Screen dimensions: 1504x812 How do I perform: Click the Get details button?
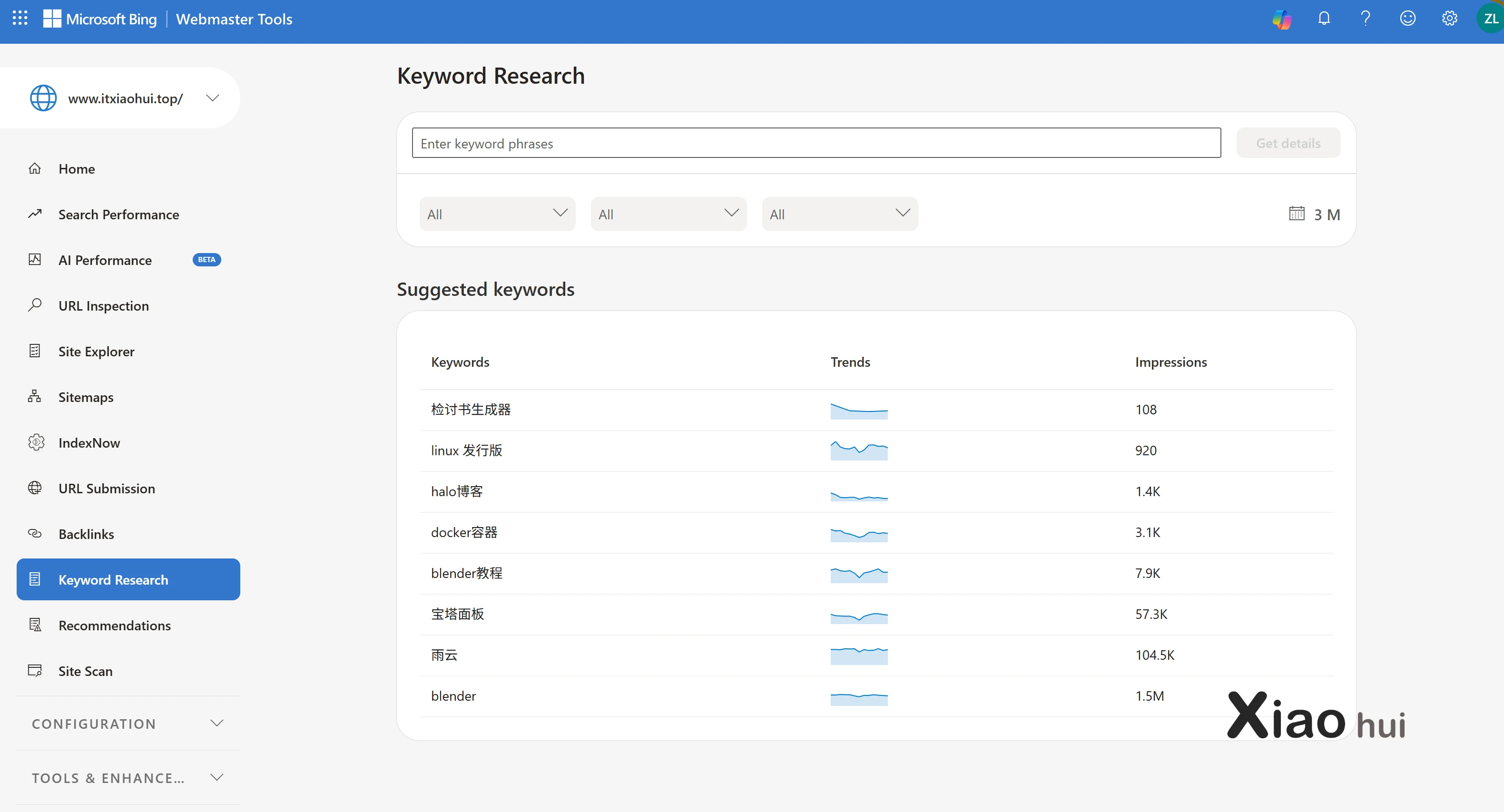click(x=1288, y=143)
